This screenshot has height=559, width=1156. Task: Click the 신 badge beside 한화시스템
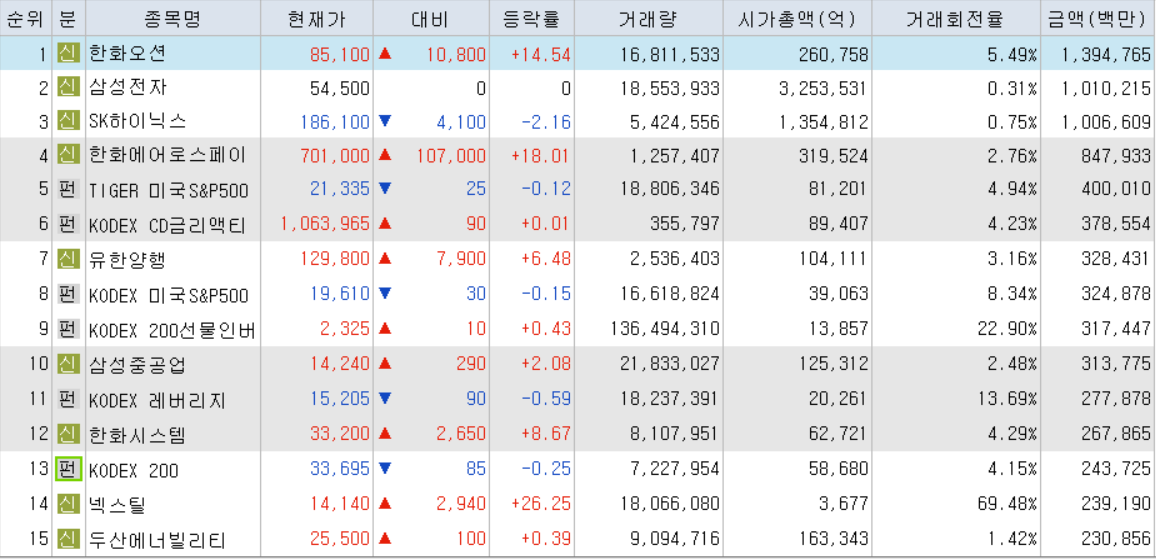[68, 434]
